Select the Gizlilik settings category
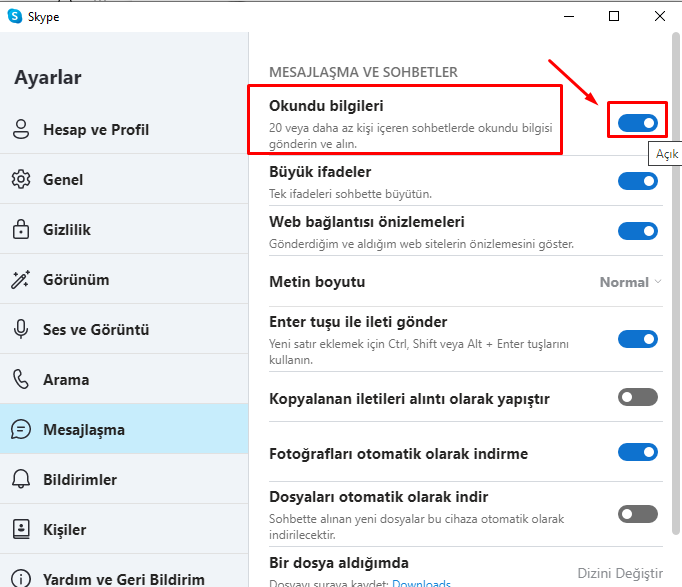 point(124,229)
